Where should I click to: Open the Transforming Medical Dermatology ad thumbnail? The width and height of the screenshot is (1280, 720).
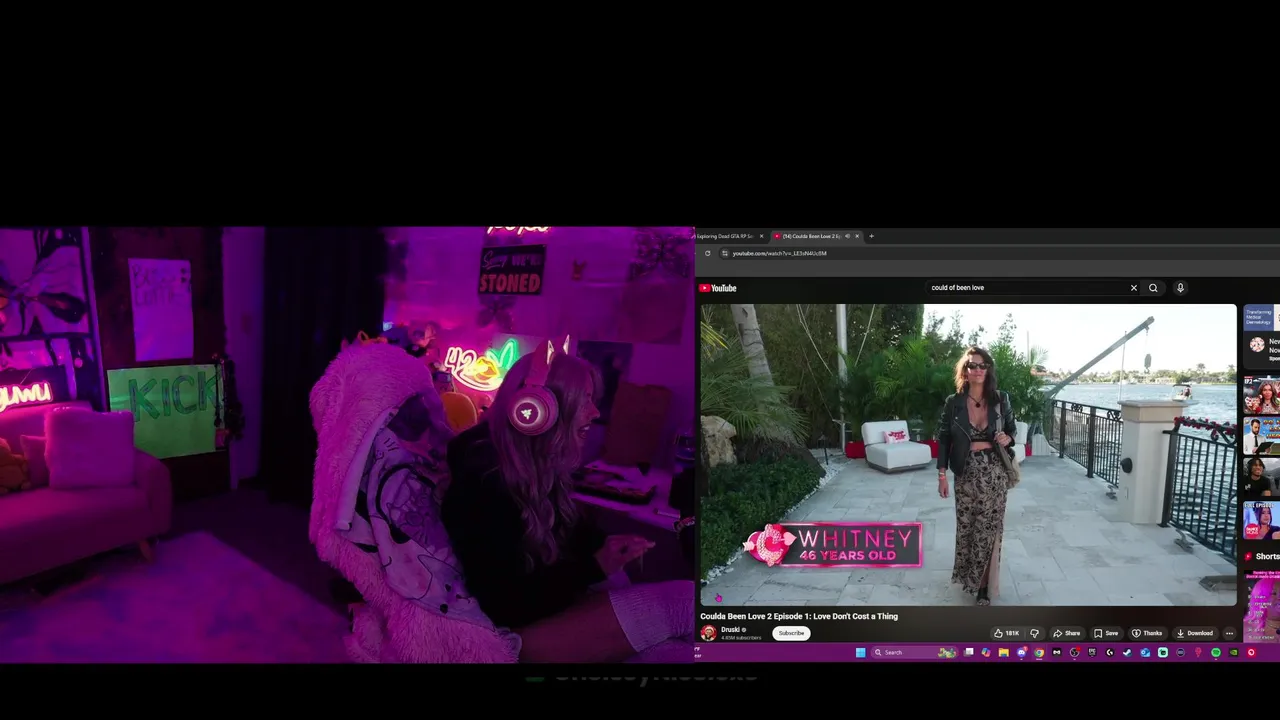point(1260,317)
